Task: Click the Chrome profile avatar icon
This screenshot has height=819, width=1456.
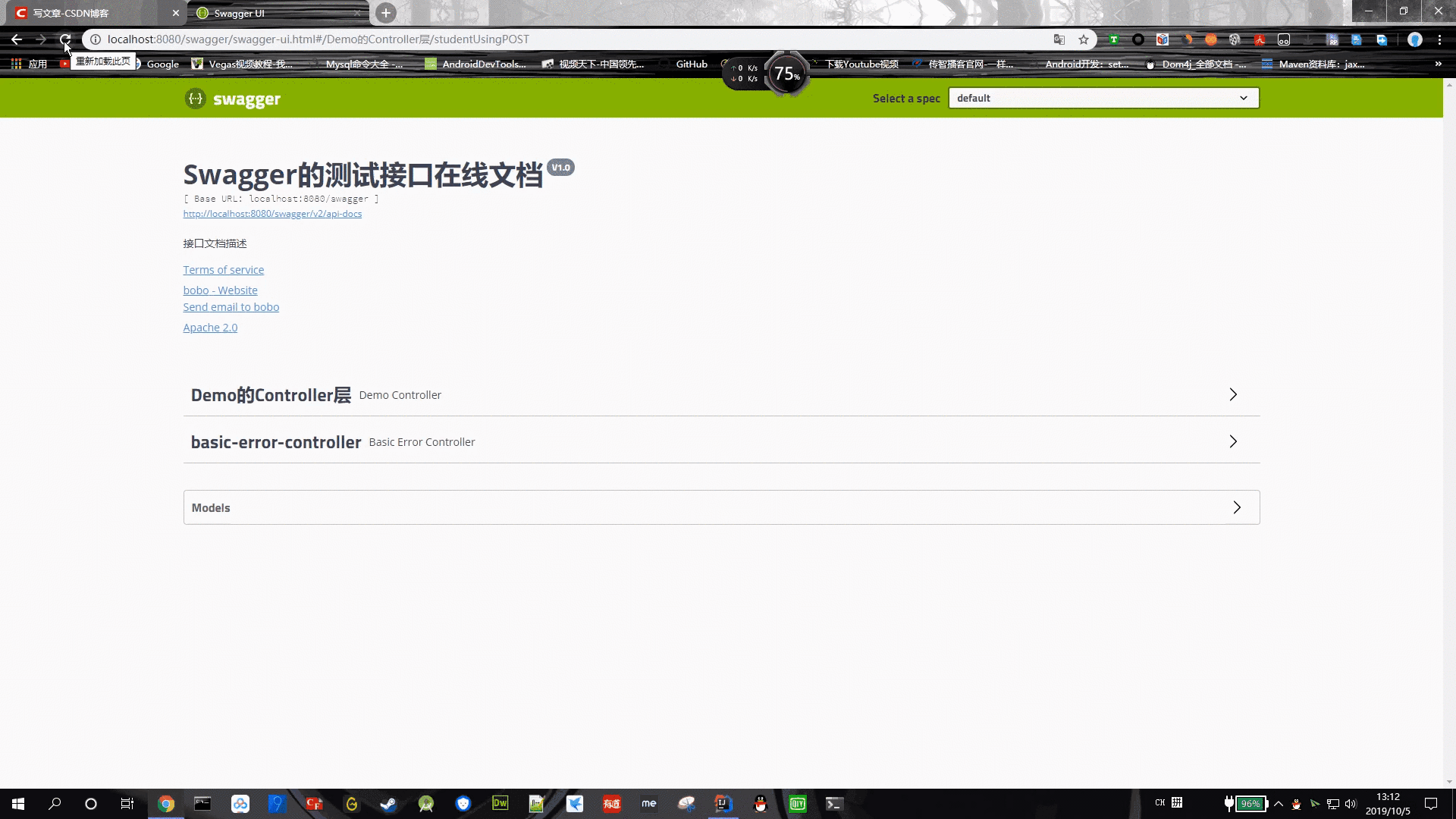Action: [1415, 39]
